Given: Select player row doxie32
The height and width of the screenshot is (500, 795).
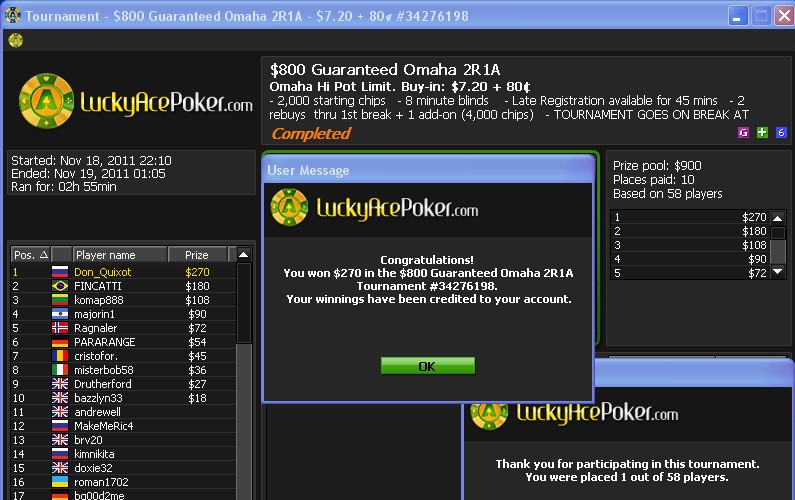Looking at the screenshot, I should (x=123, y=468).
